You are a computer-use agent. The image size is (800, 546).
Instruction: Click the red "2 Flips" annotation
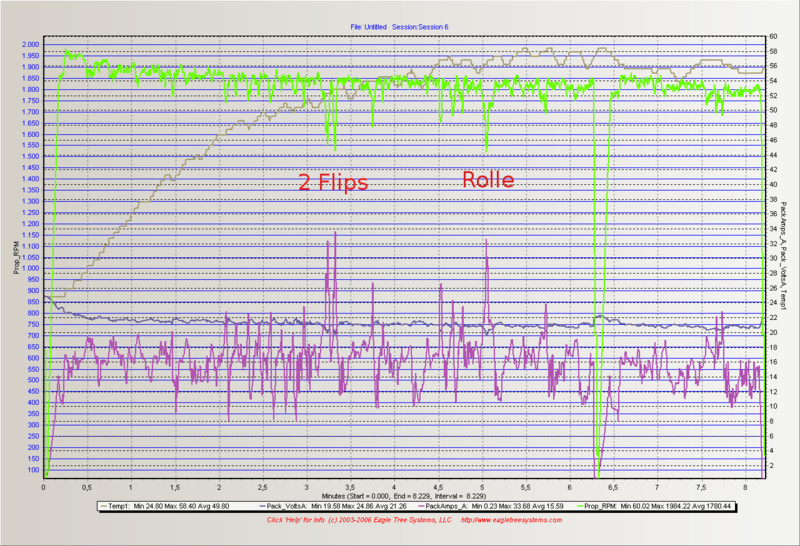pos(333,182)
